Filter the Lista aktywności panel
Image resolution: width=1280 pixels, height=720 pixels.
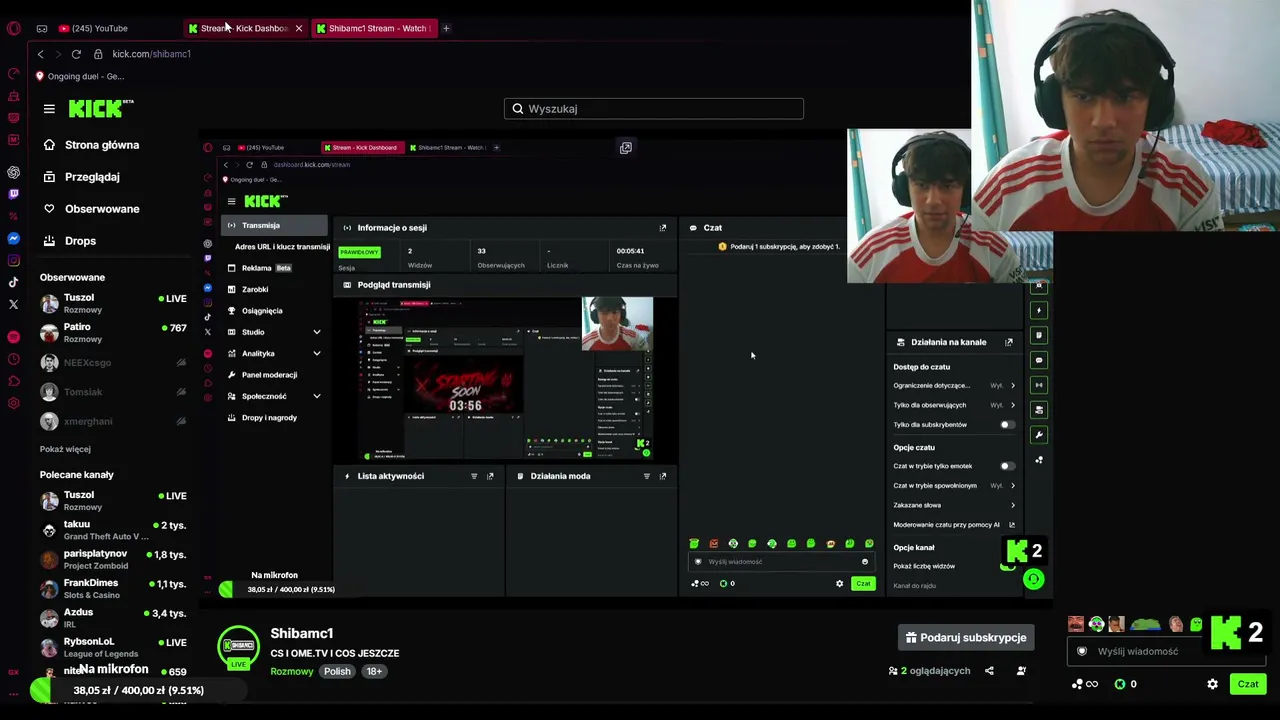[x=474, y=476]
